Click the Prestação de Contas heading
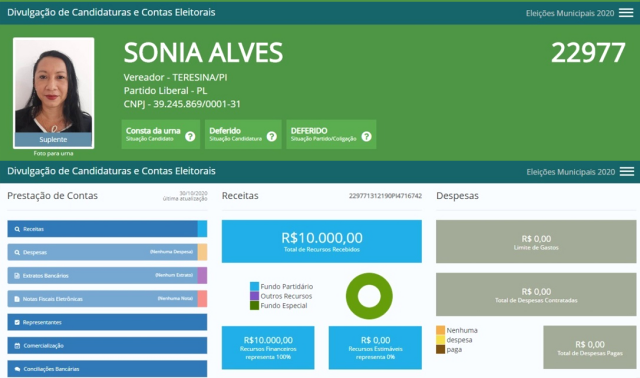The image size is (640, 378). point(53,196)
